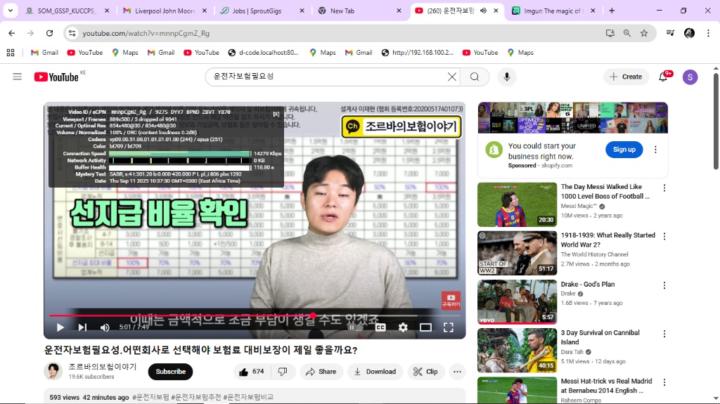Switch to theater mode
Viewport: 720px width, 404px height.
pos(426,327)
